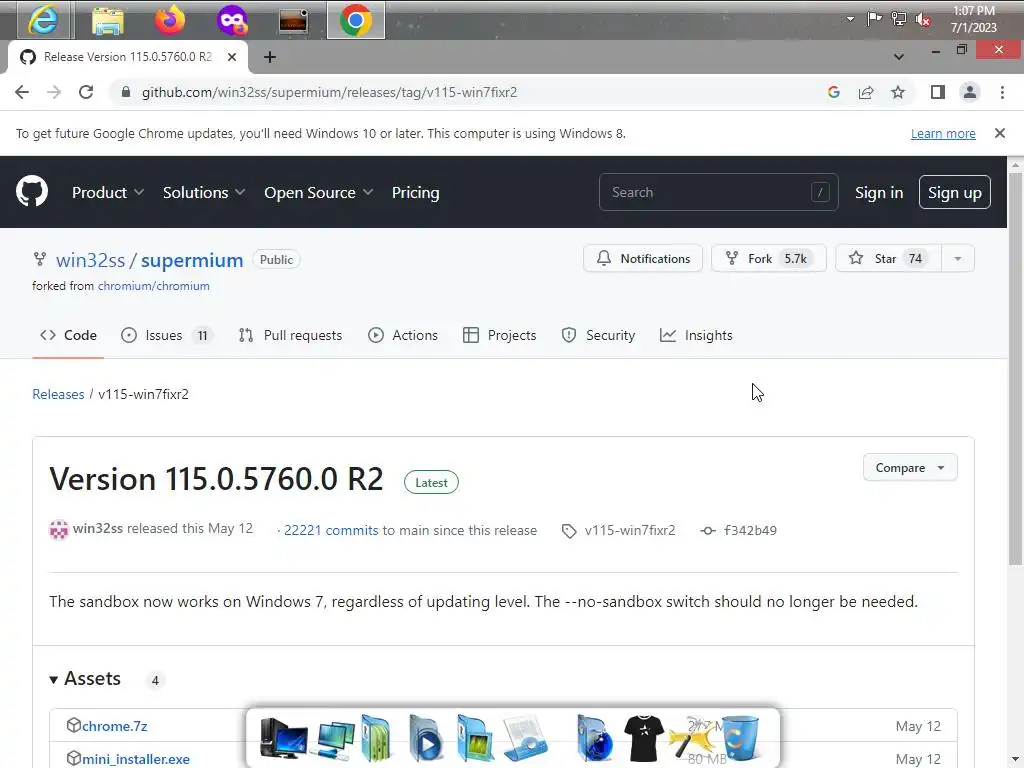Screen dimensions: 1024x768
Task: Launch Firefox from the taskbar
Action: 170,20
